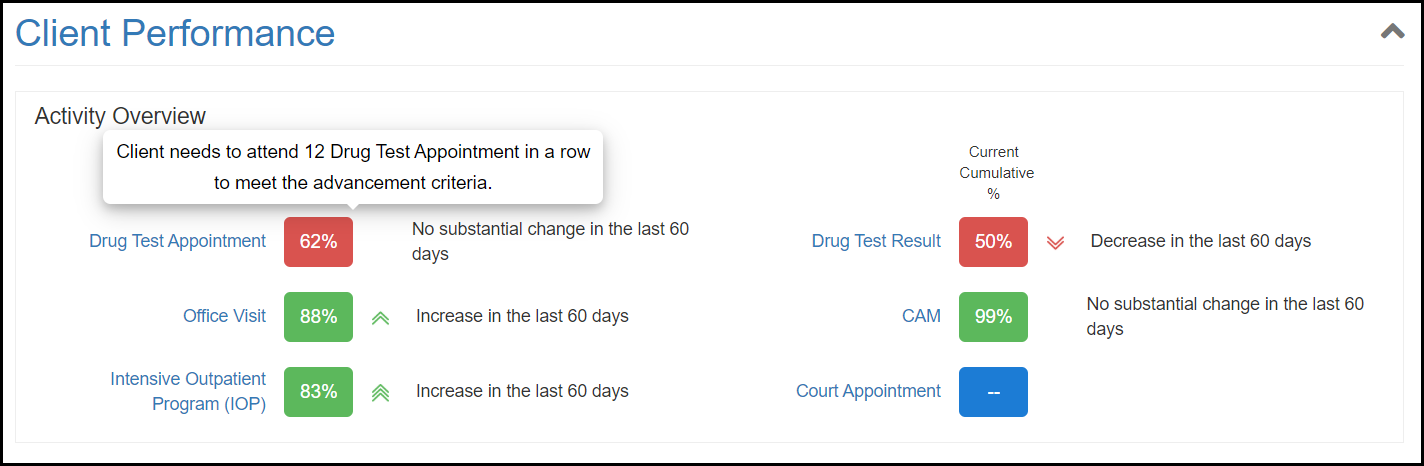
Task: Open the Drug Test Appointment link
Action: coord(177,241)
